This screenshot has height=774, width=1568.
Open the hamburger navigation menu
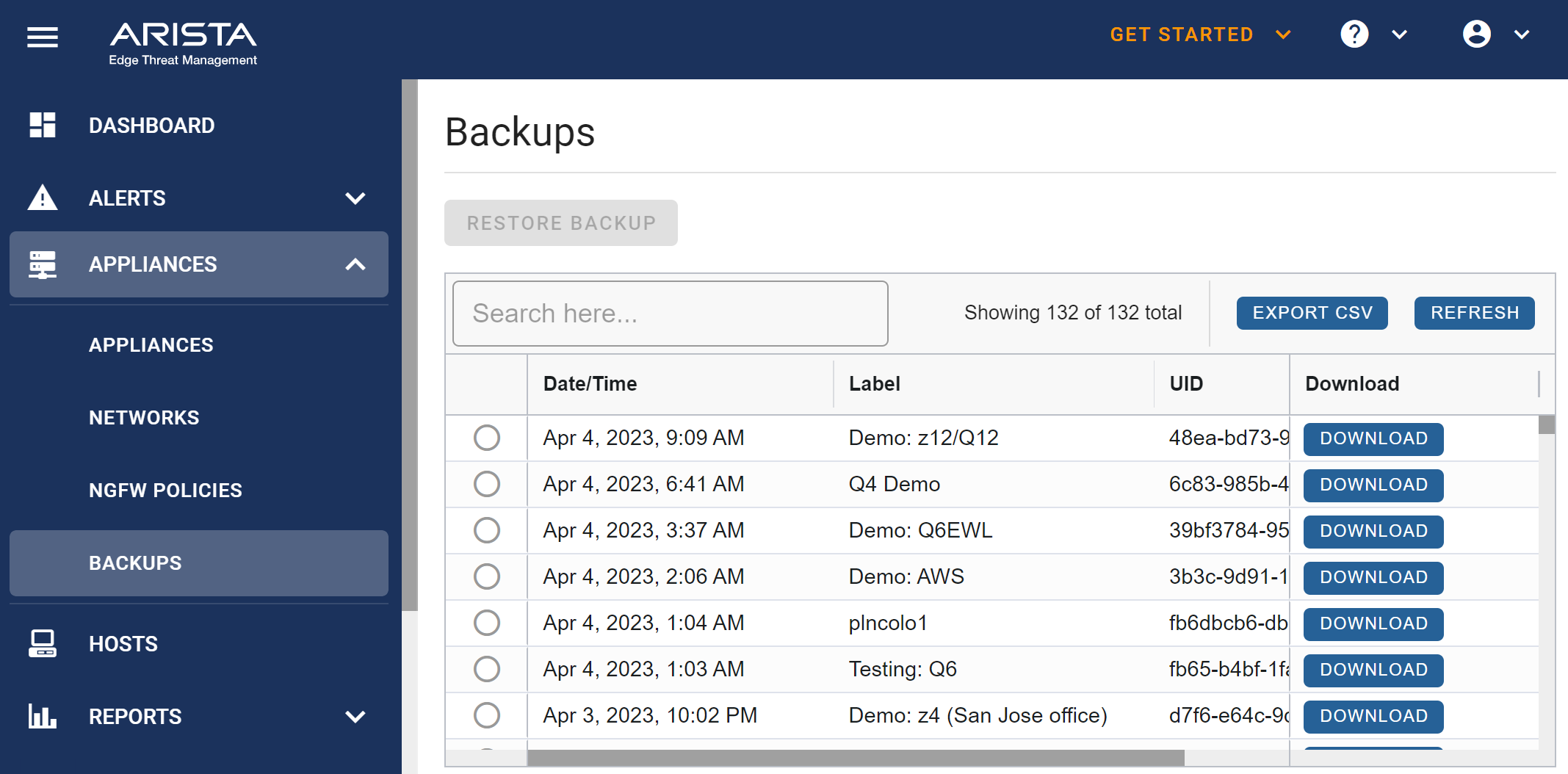pyautogui.click(x=43, y=37)
